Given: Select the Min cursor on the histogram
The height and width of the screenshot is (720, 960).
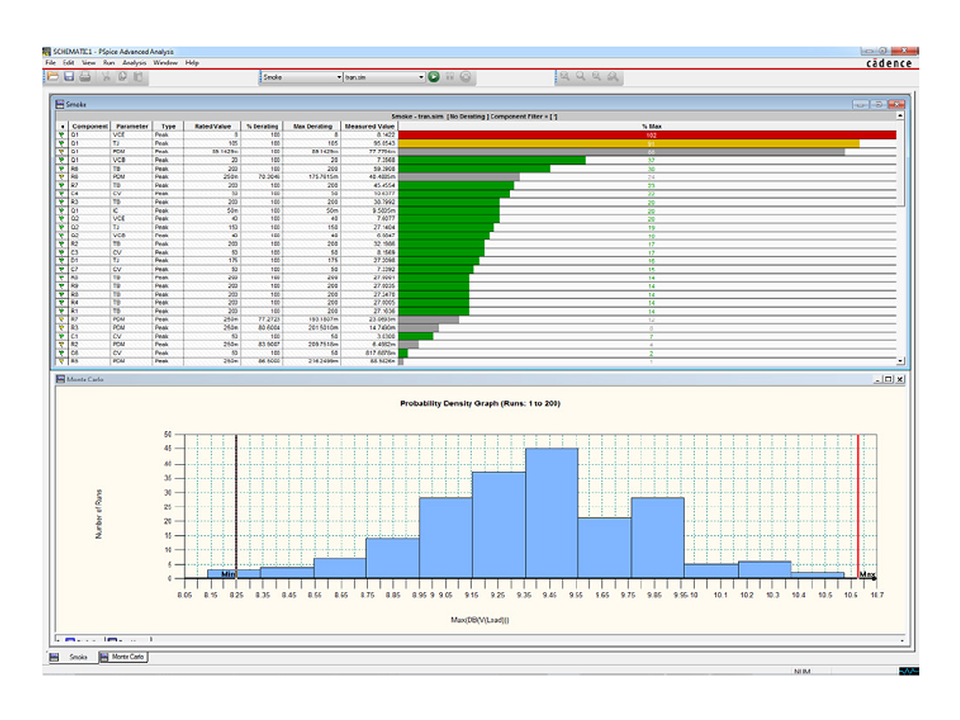Looking at the screenshot, I should click(236, 507).
